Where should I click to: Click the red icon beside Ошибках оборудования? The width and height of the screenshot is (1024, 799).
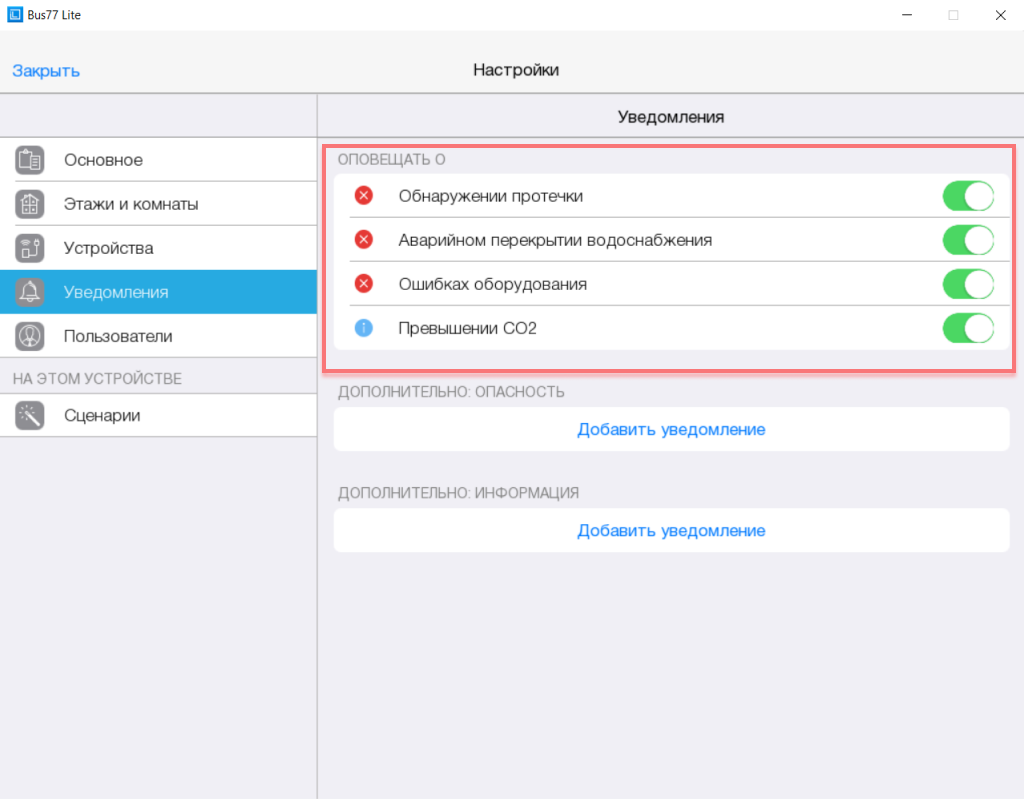363,284
